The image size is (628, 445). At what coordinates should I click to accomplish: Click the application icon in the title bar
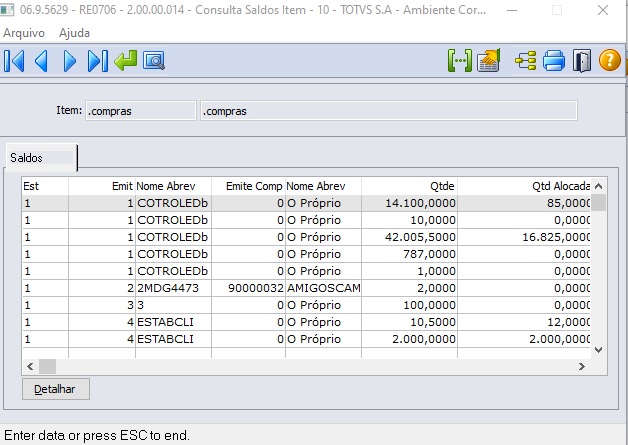[7, 10]
